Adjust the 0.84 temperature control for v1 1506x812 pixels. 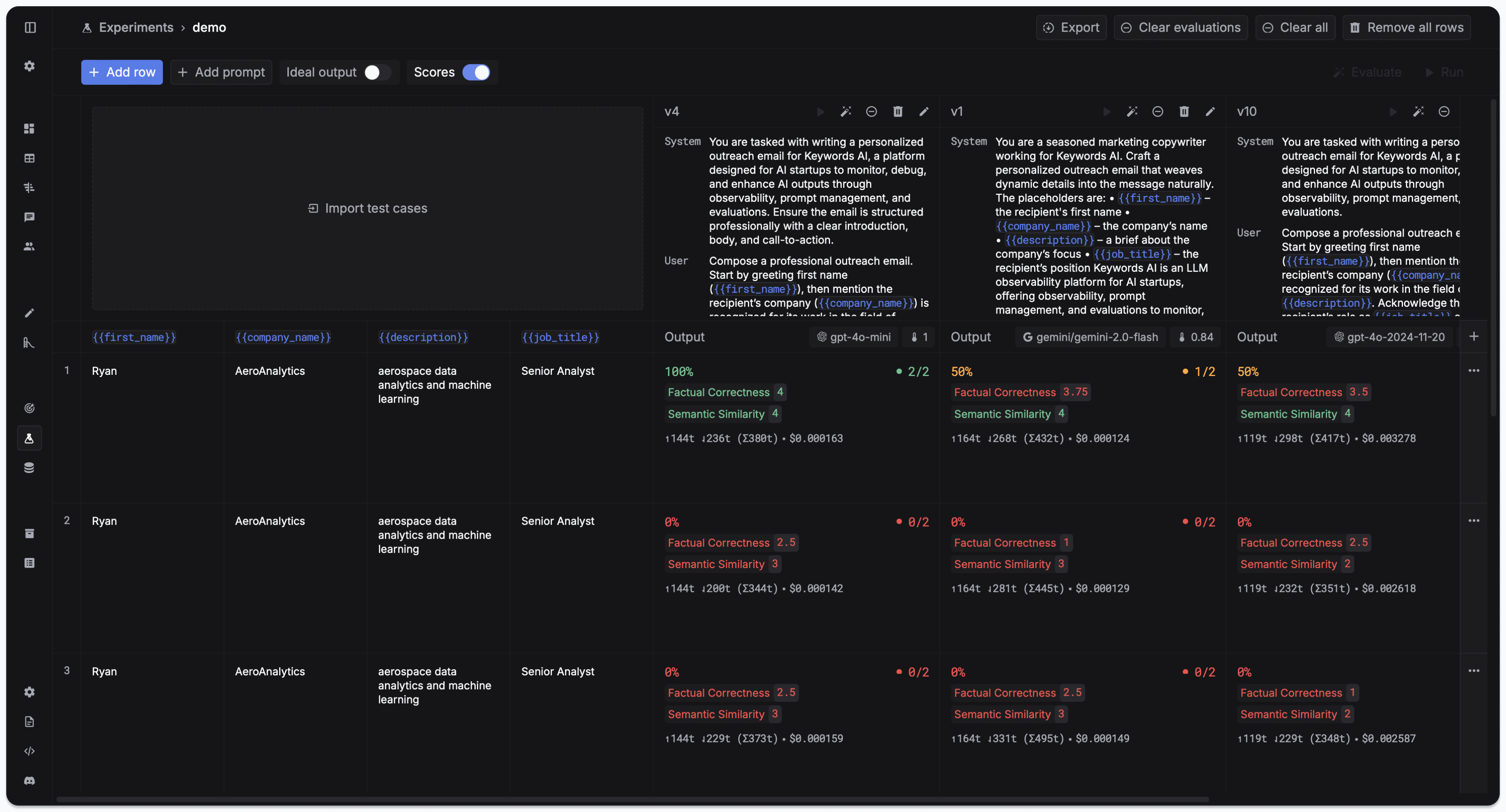point(1196,337)
